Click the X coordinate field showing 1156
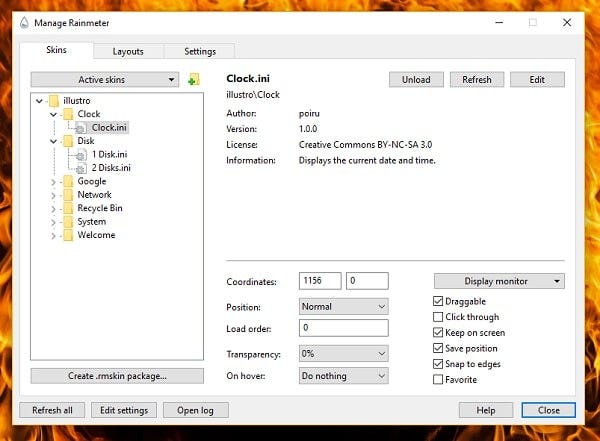 click(x=320, y=281)
